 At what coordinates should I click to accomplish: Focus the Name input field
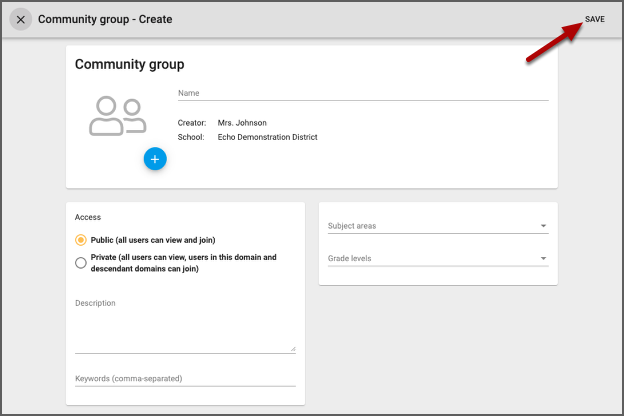pyautogui.click(x=362, y=93)
